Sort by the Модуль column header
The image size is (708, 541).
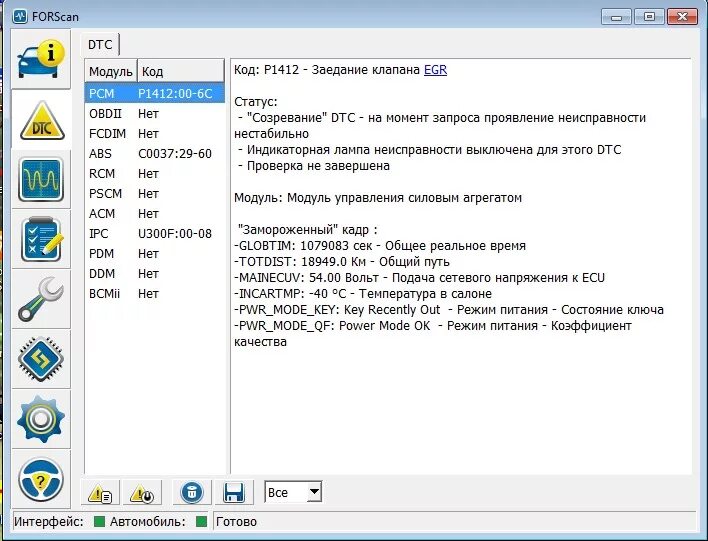[x=111, y=71]
